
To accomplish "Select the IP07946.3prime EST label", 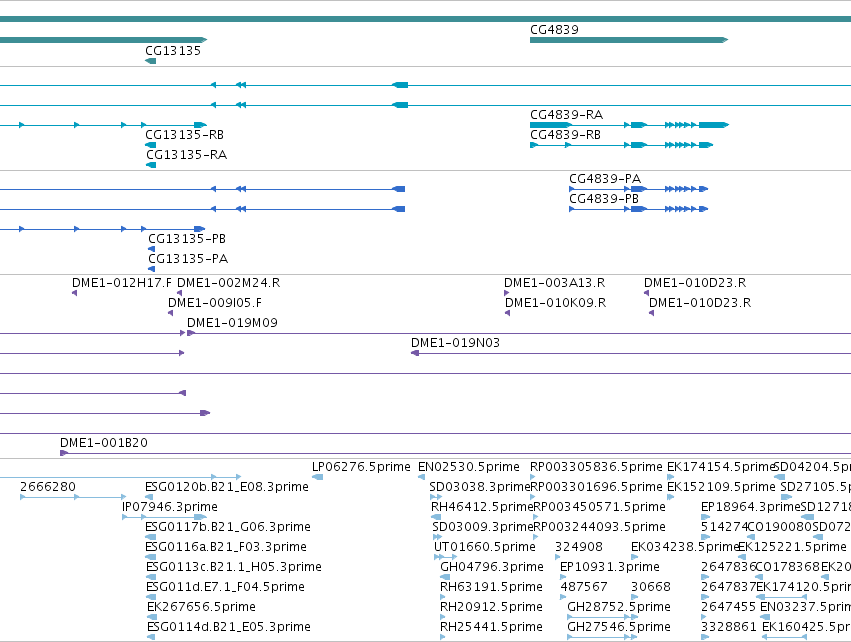I will [169, 507].
